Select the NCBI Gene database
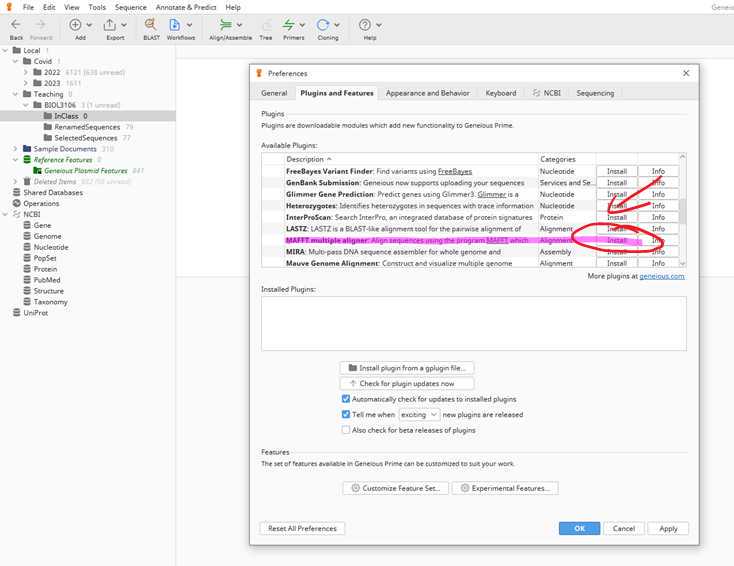Viewport: 734px width, 566px height. [42, 225]
